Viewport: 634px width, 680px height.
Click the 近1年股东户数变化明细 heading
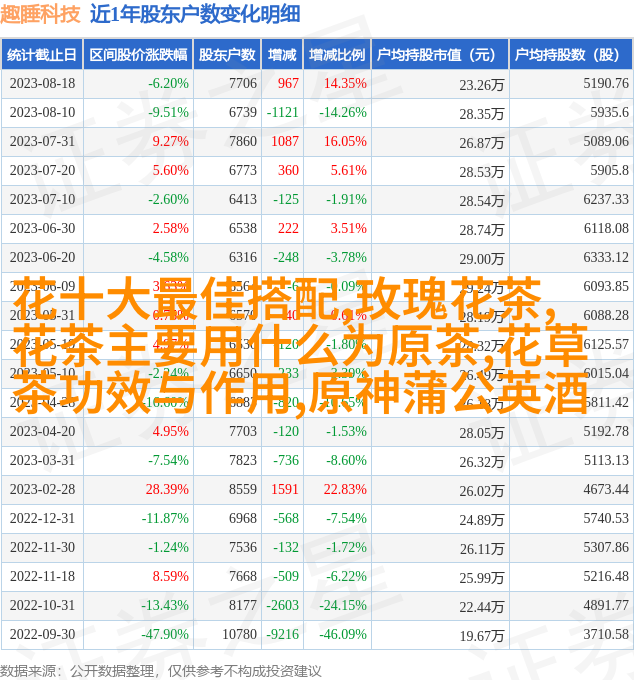(x=193, y=14)
